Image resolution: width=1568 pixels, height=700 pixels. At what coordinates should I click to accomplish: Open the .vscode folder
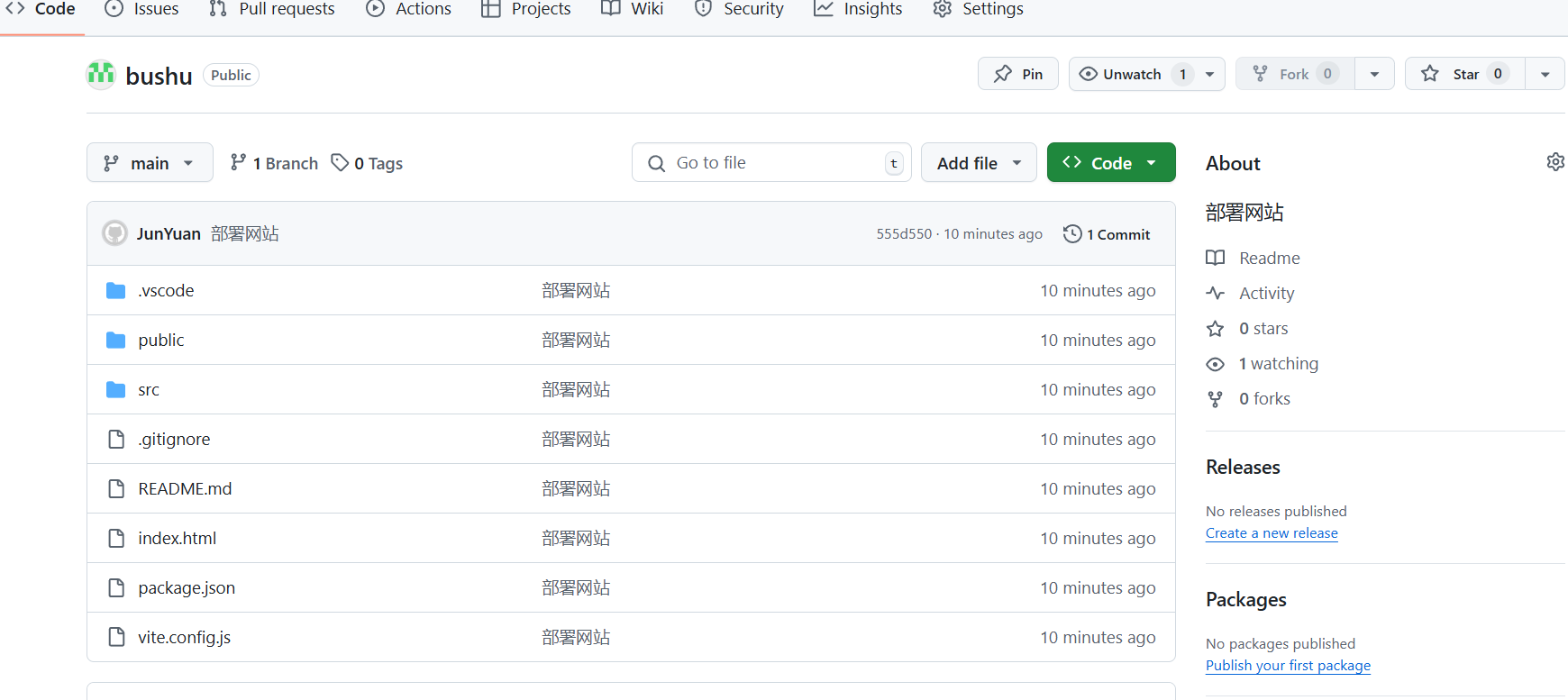[166, 290]
